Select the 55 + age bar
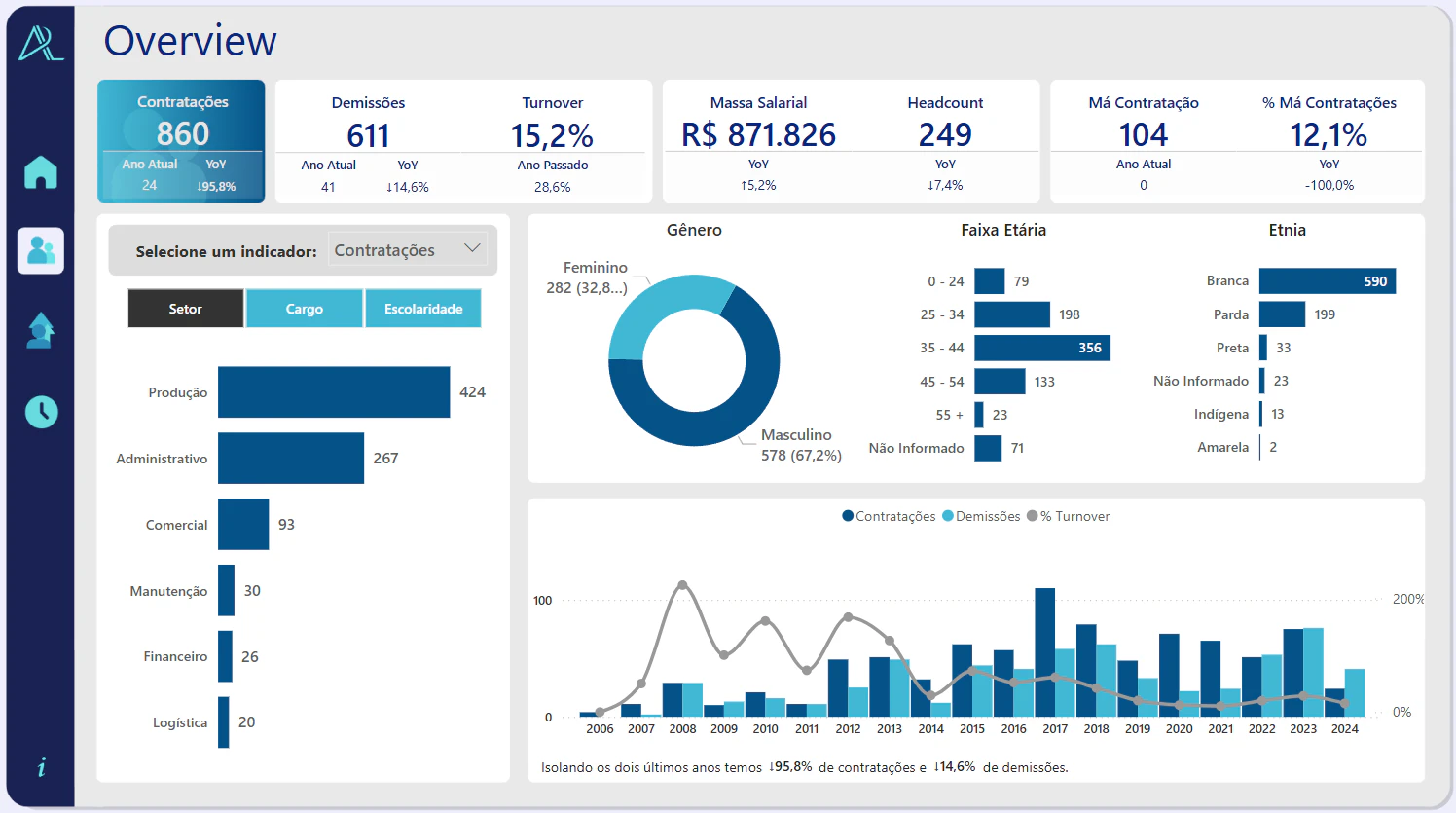This screenshot has height=813, width=1456. pyautogui.click(x=979, y=415)
